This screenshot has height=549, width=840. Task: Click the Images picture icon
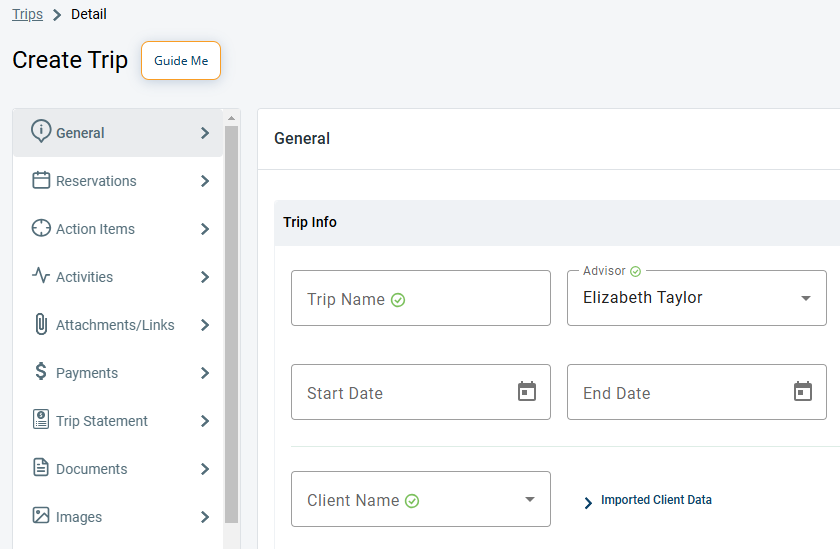[41, 515]
